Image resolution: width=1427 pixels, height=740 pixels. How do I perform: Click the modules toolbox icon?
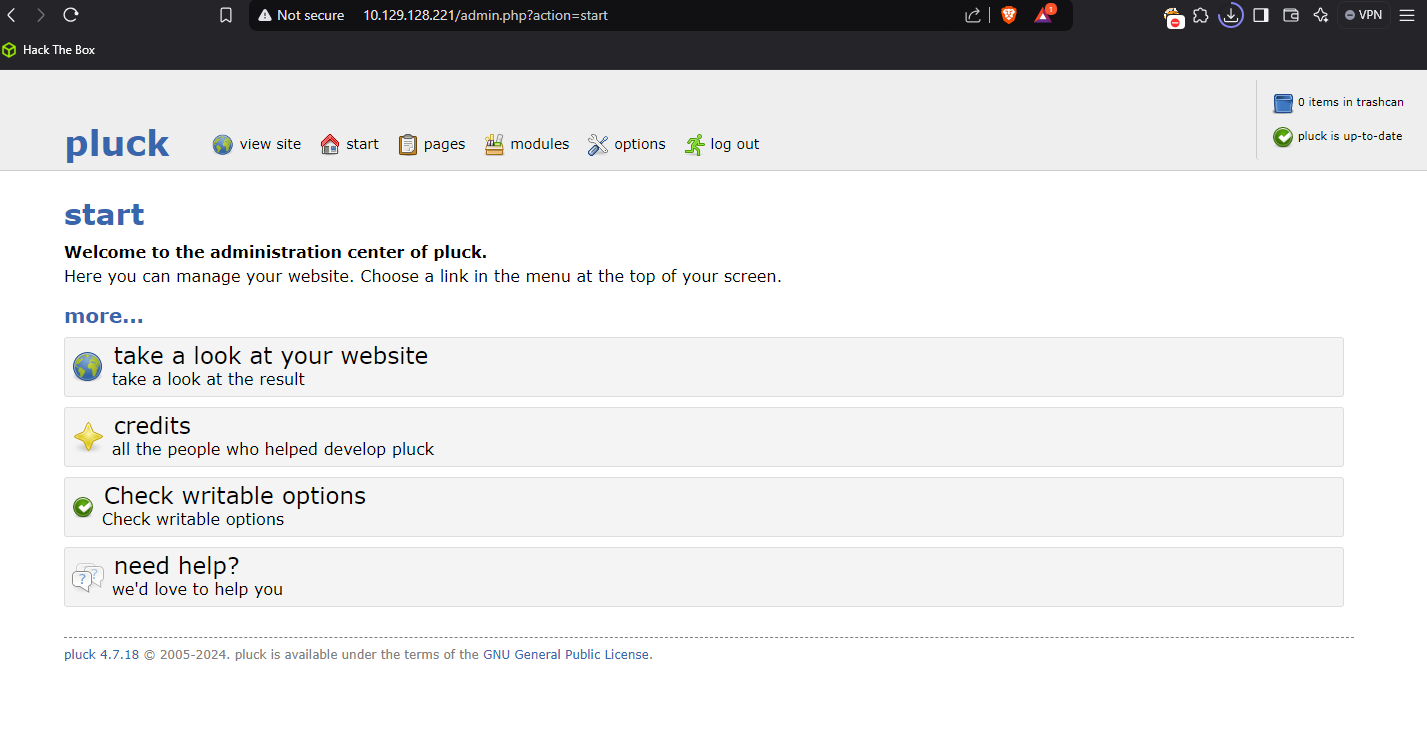[x=495, y=145]
